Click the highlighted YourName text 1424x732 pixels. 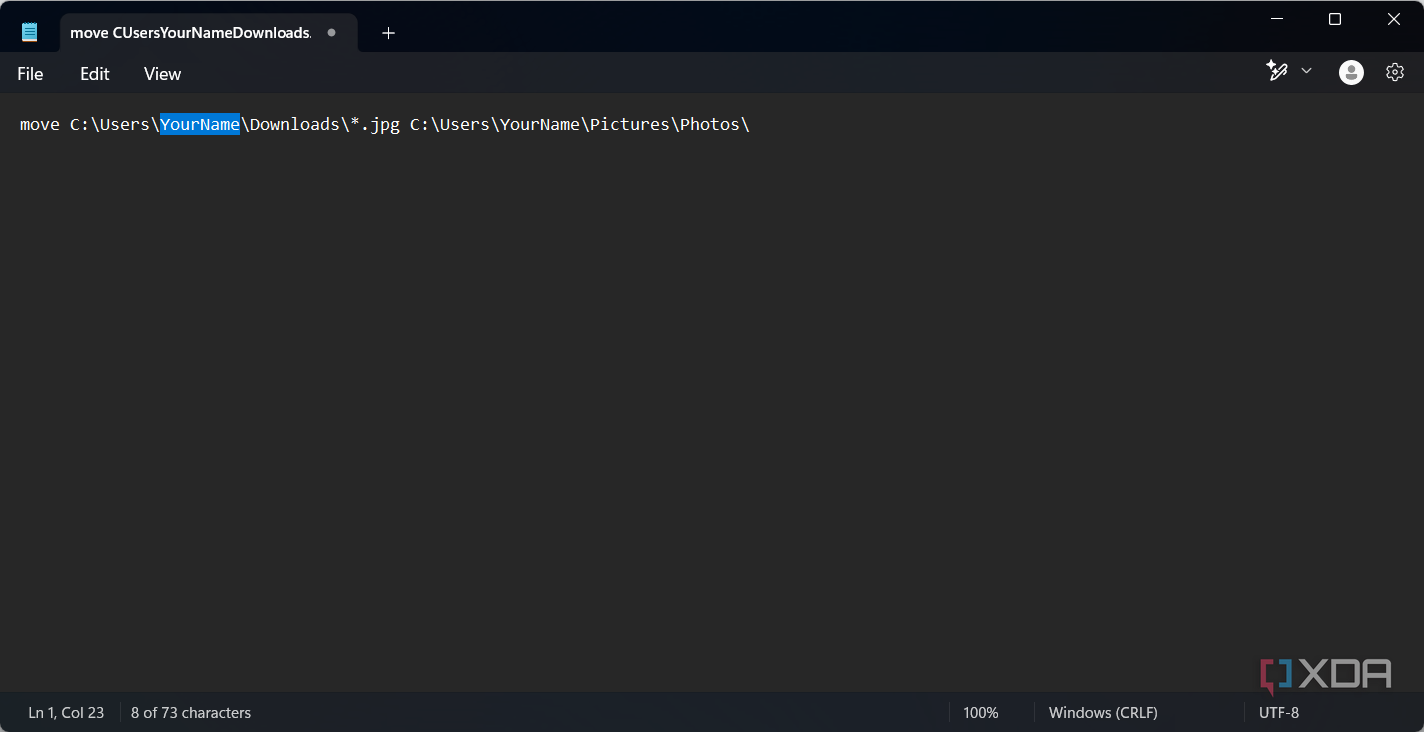[x=199, y=124]
